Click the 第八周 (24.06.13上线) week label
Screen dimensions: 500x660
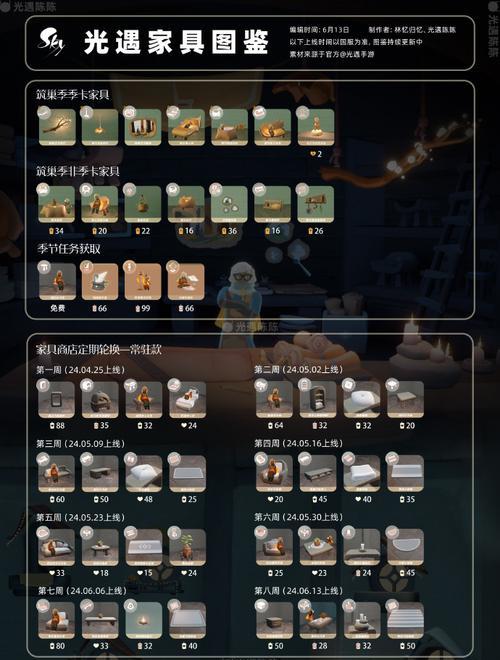(x=298, y=591)
